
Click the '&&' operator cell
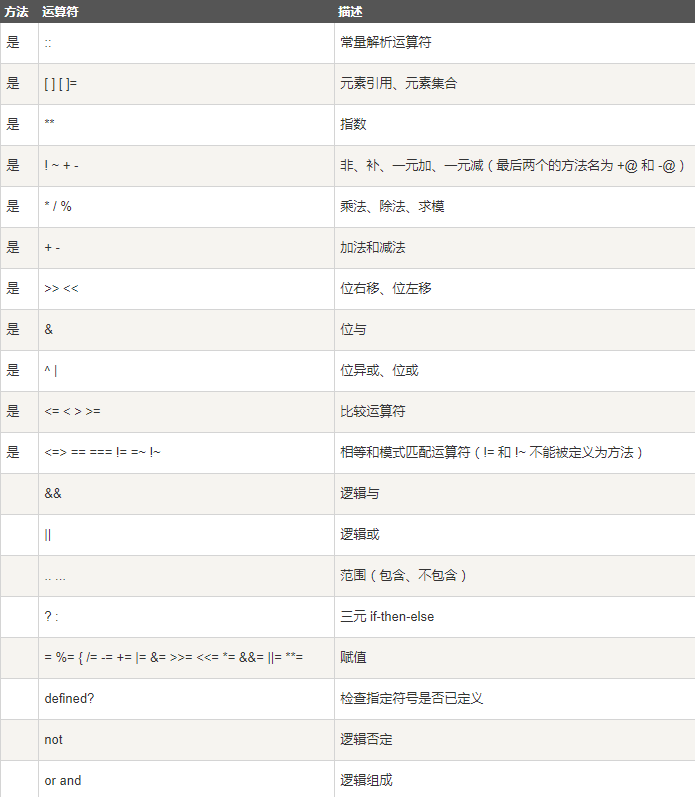53,493
